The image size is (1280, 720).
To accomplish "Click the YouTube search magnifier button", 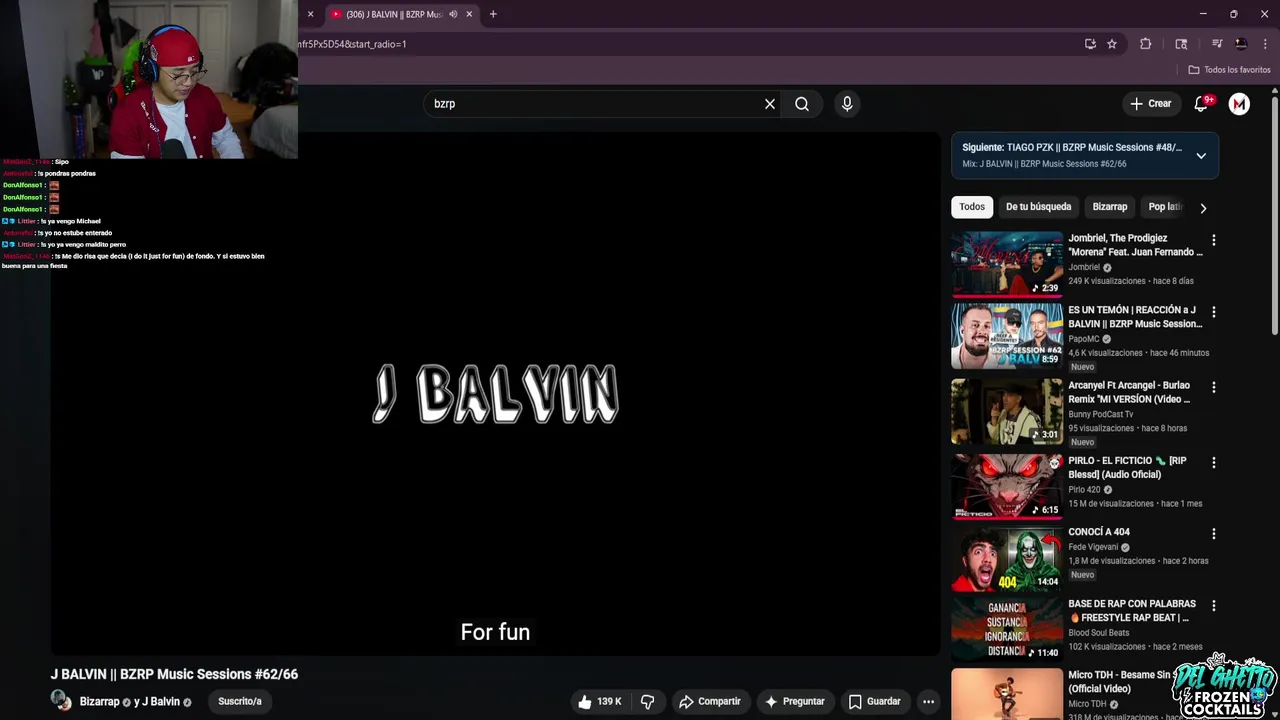I will pyautogui.click(x=802, y=104).
